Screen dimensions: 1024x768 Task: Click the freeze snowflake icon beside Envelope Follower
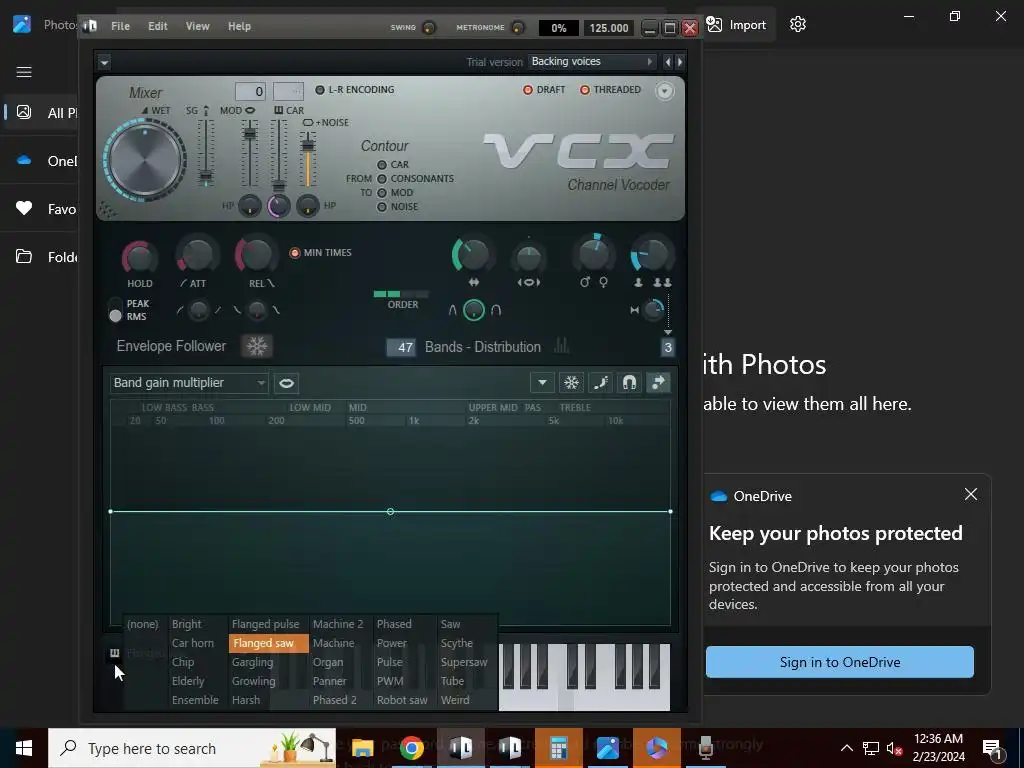[x=257, y=346]
